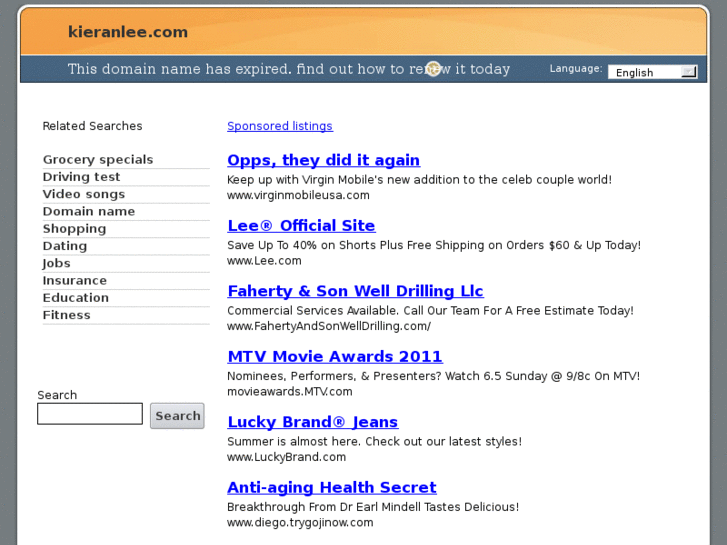Click movieawards.MTV.com URL text
727x545 pixels.
290,391
